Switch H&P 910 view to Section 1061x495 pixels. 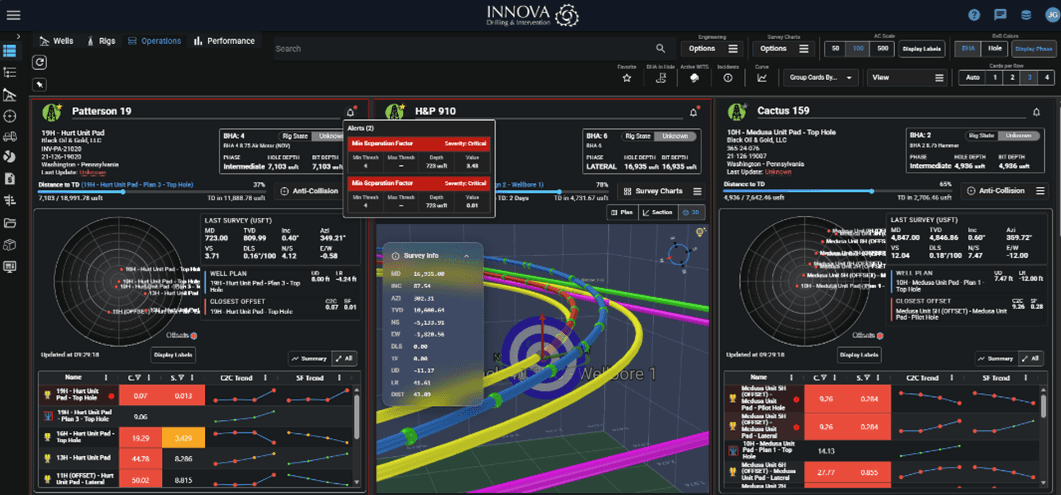click(x=658, y=212)
